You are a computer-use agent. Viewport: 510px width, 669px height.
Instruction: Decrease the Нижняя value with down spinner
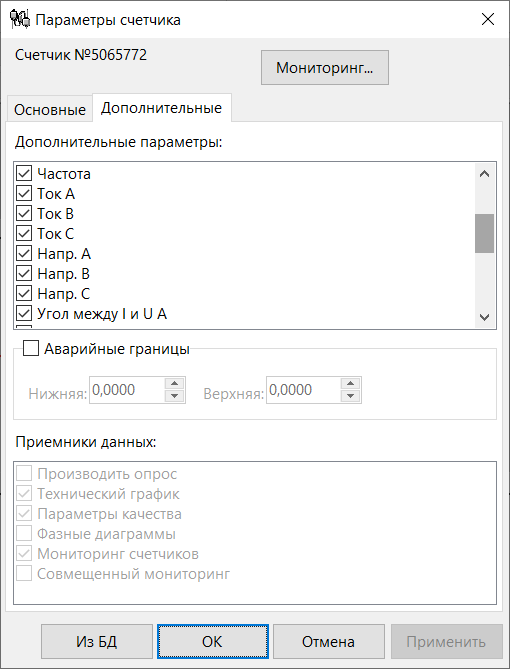point(174,396)
